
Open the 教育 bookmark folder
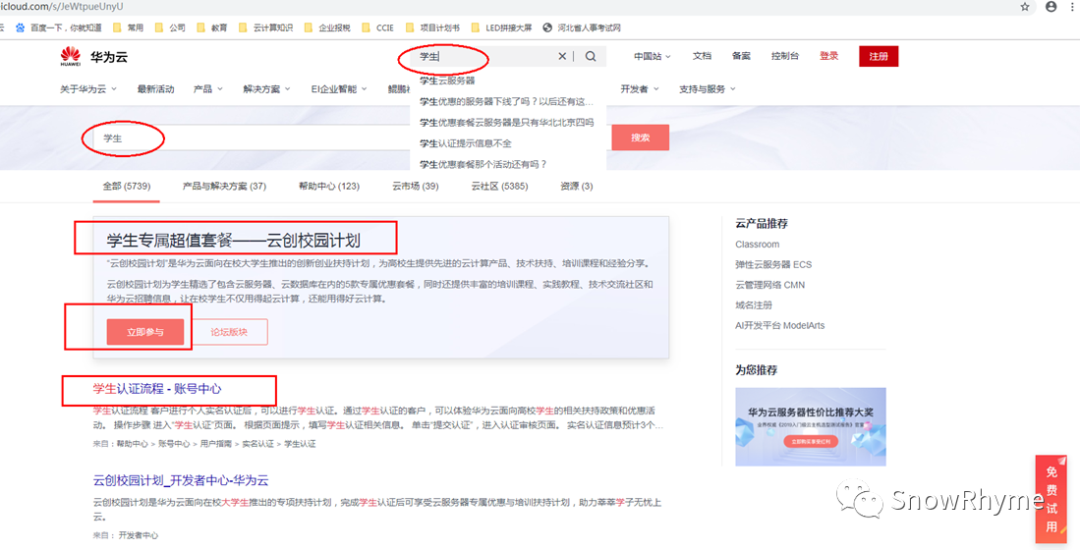(212, 28)
